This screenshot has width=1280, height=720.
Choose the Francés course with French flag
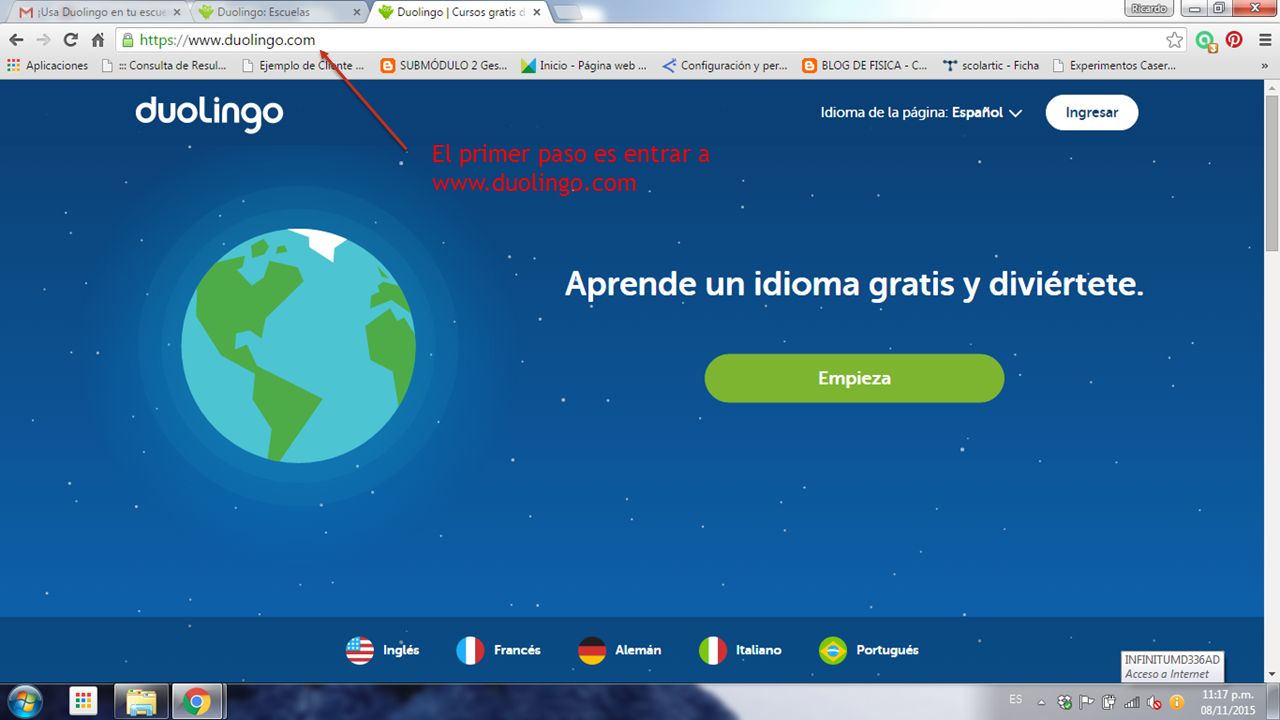498,650
